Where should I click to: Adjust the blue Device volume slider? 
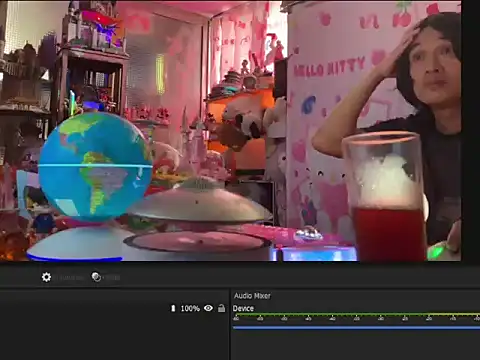[x=356, y=328]
